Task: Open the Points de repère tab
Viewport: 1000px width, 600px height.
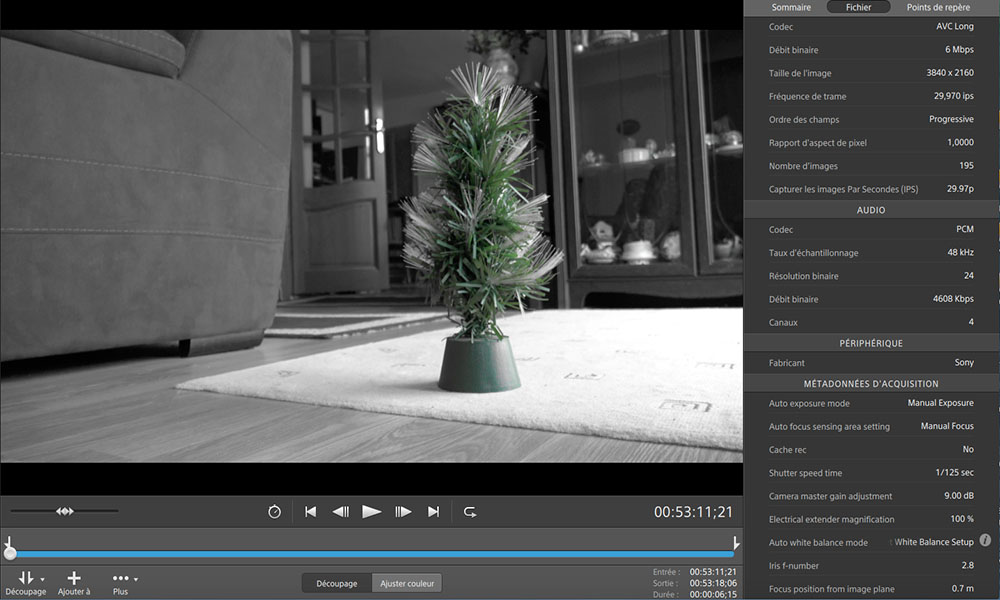Action: 937,7
